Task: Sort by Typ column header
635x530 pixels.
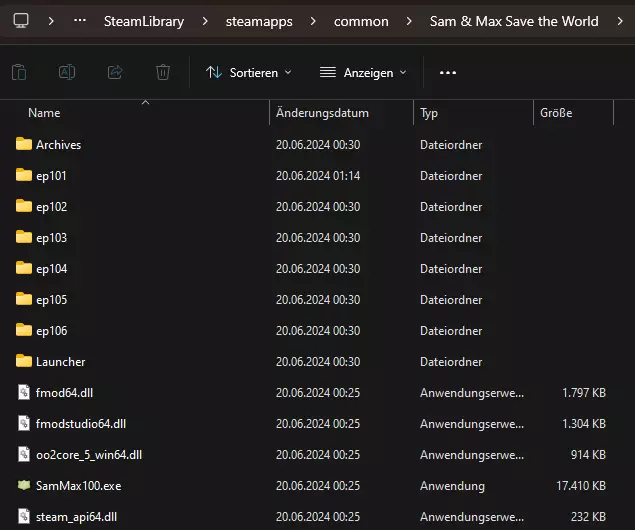Action: coord(429,113)
